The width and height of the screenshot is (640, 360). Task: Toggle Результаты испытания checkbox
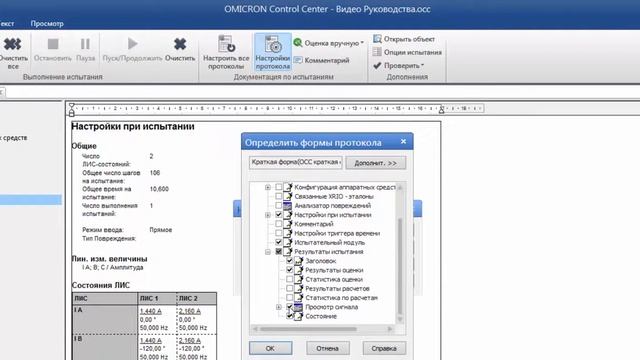point(279,251)
